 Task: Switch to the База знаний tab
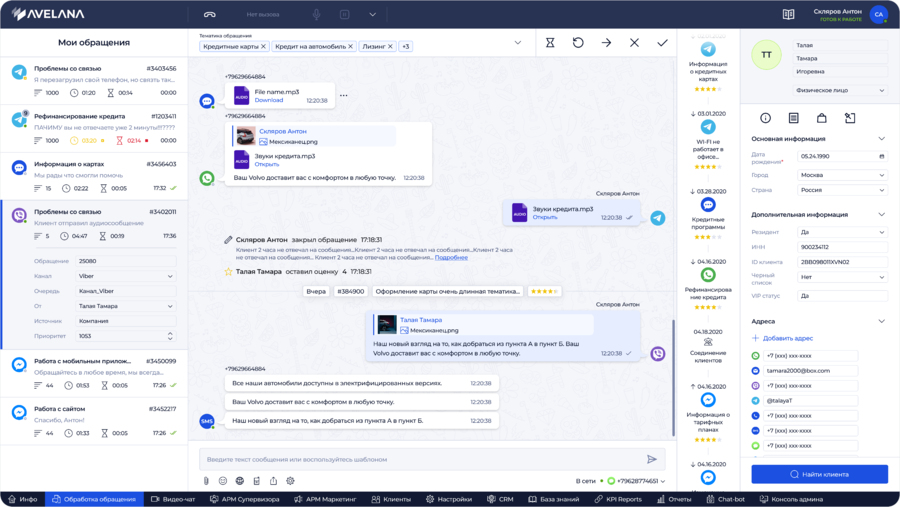[x=552, y=499]
